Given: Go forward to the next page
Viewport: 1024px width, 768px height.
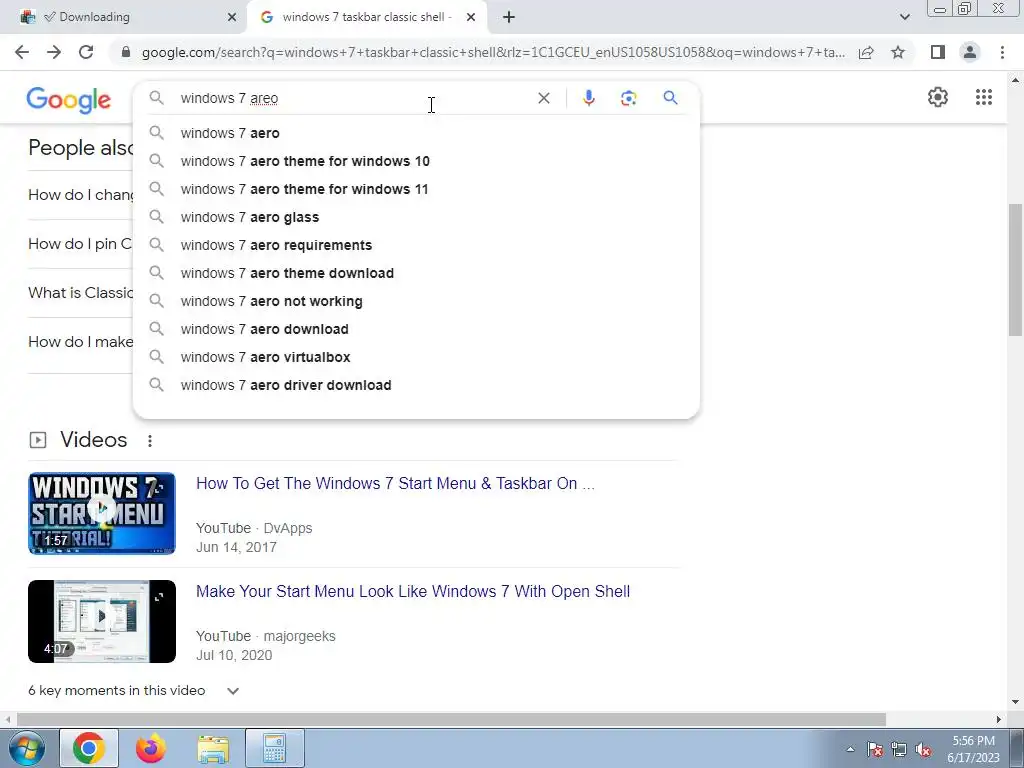Looking at the screenshot, I should 54,52.
